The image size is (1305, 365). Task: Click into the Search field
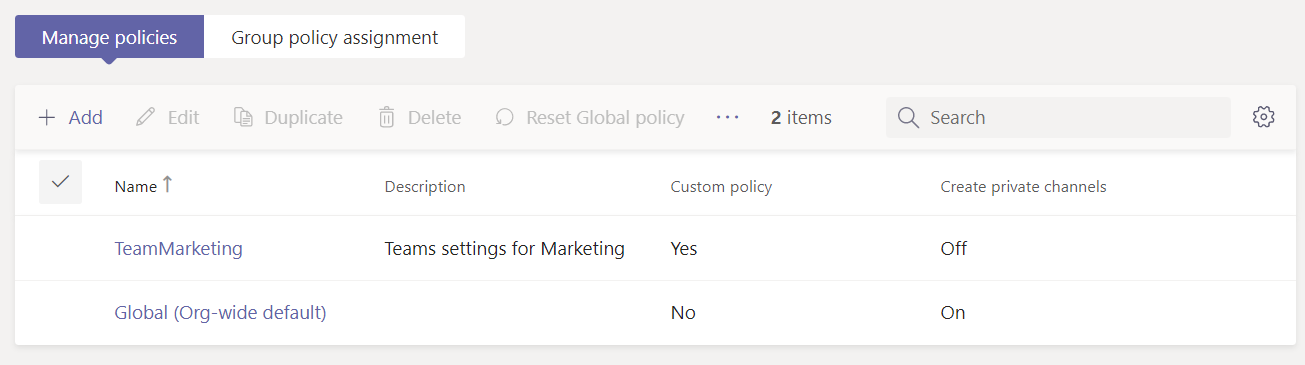click(x=1058, y=117)
